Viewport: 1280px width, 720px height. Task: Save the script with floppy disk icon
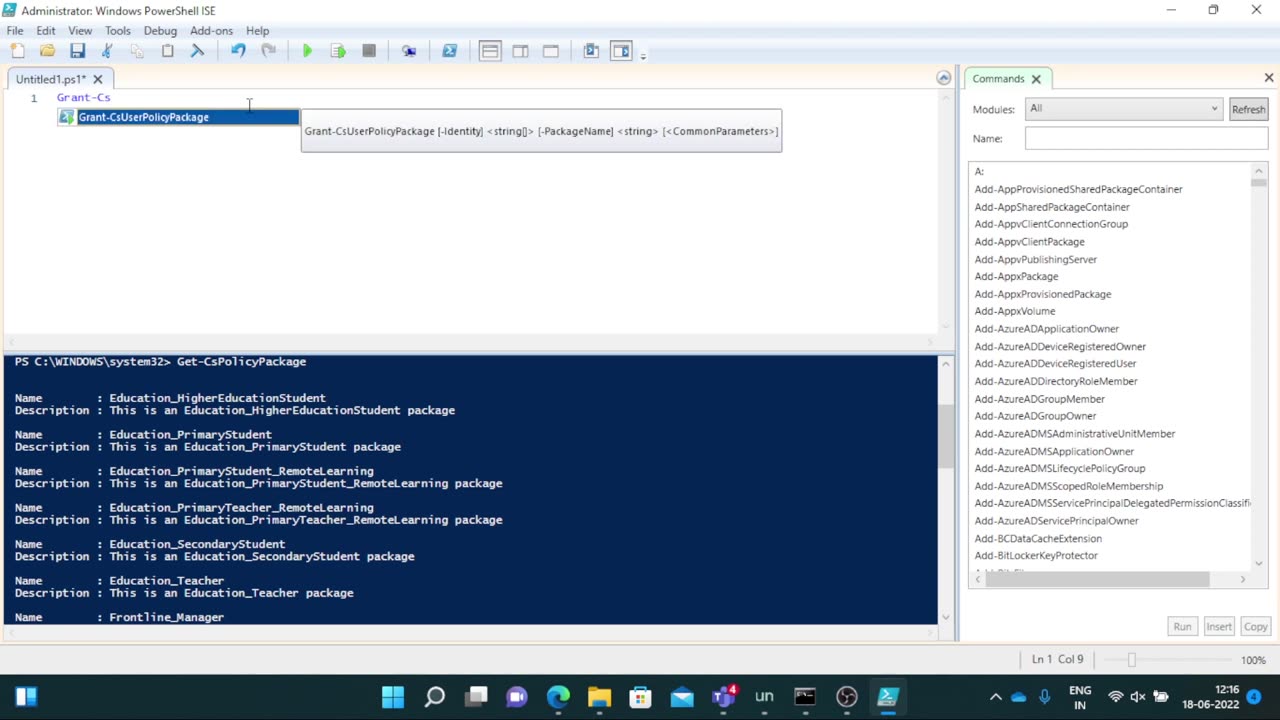click(x=77, y=51)
